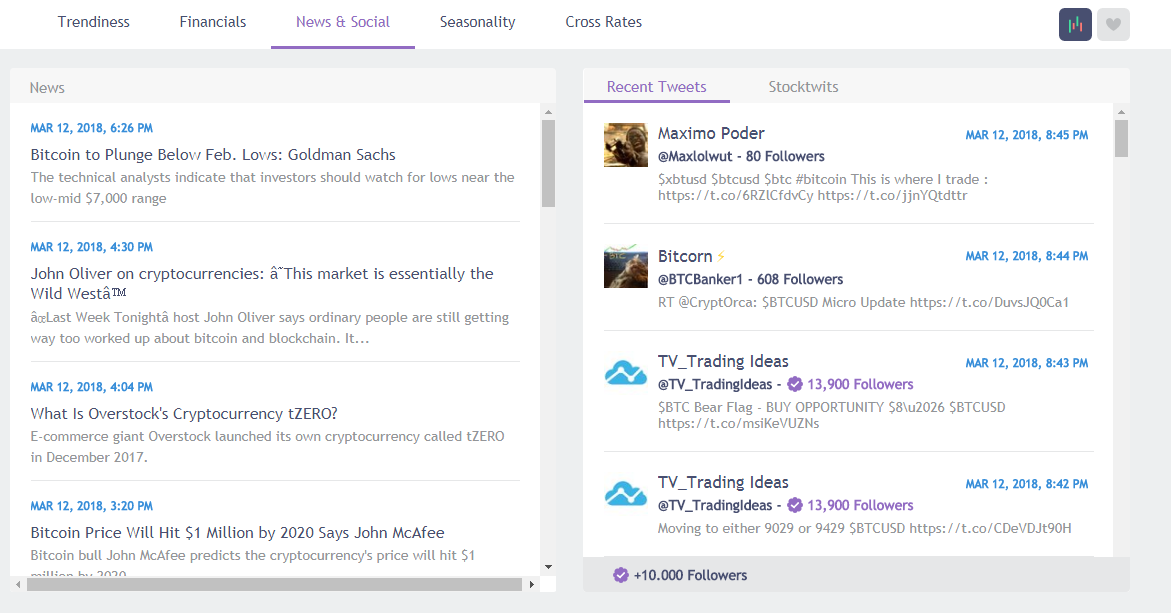
Task: Click the 'Last Week Tonight' host summary text
Action: (270, 328)
